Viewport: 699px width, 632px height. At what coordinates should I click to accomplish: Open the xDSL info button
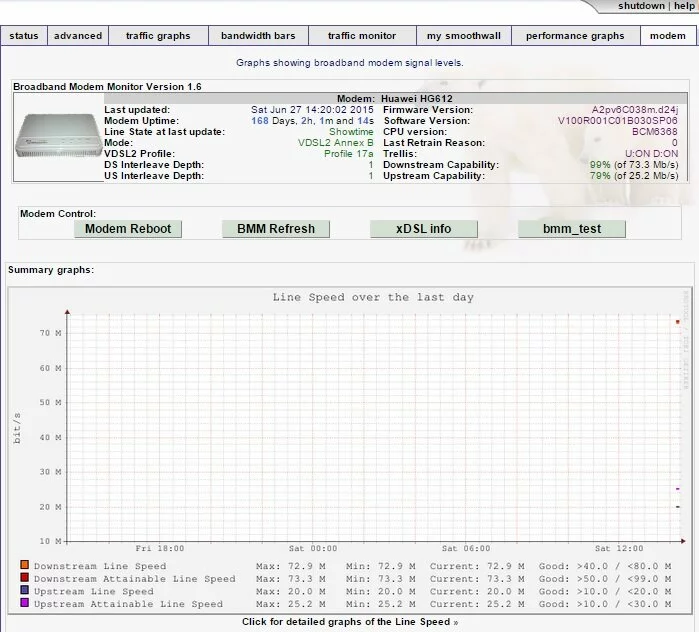point(423,229)
